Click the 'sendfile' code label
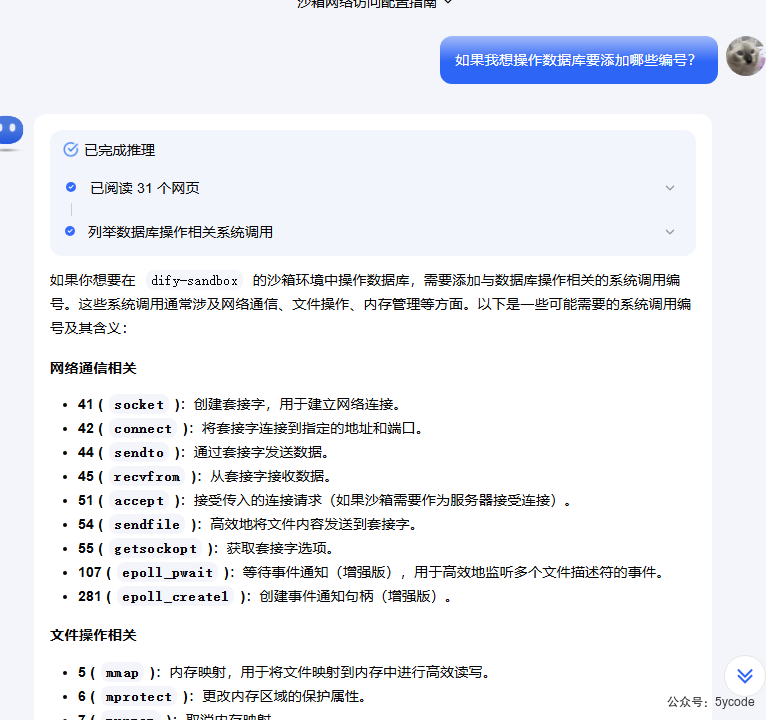 (x=147, y=525)
